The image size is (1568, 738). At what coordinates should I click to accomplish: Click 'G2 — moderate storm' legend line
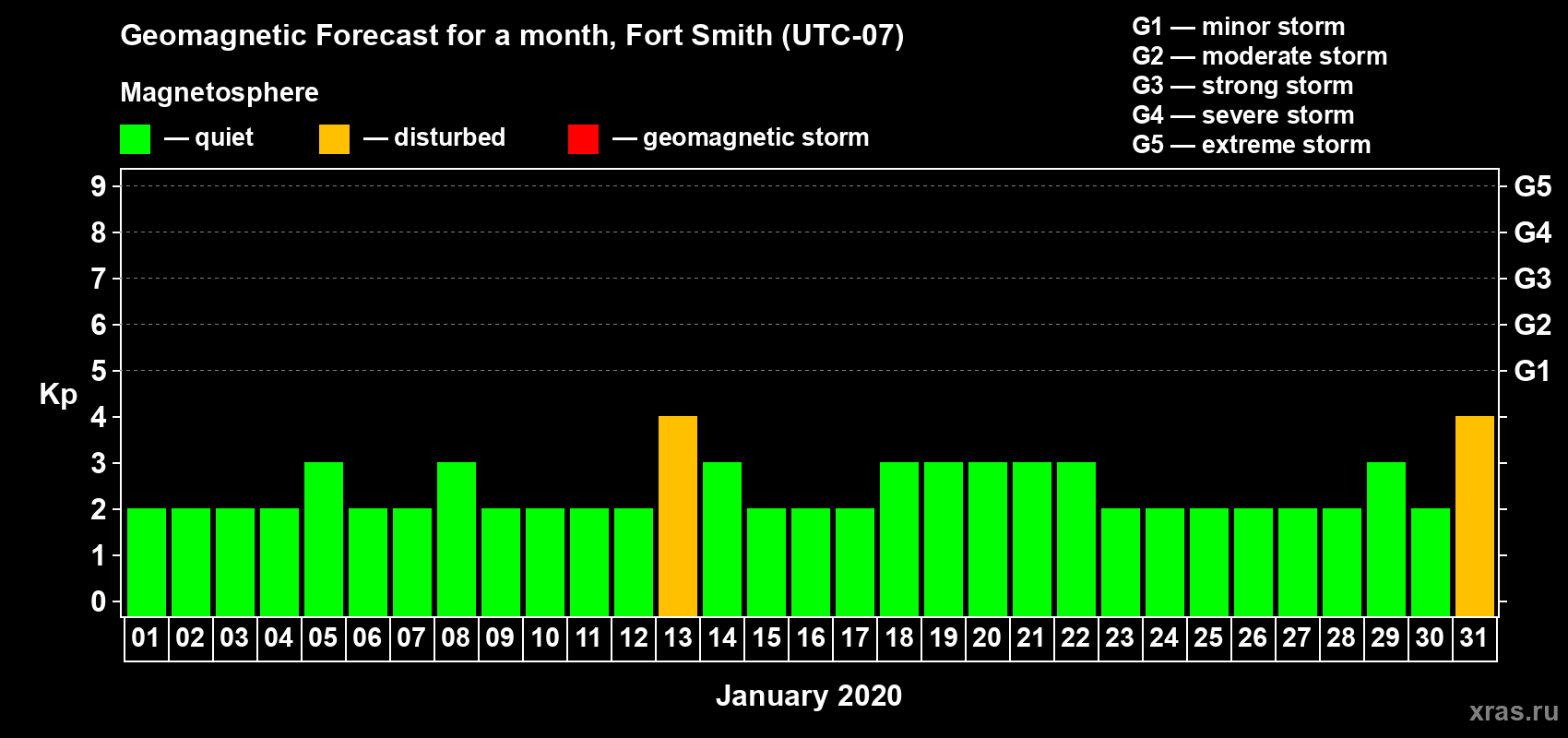[x=1260, y=56]
